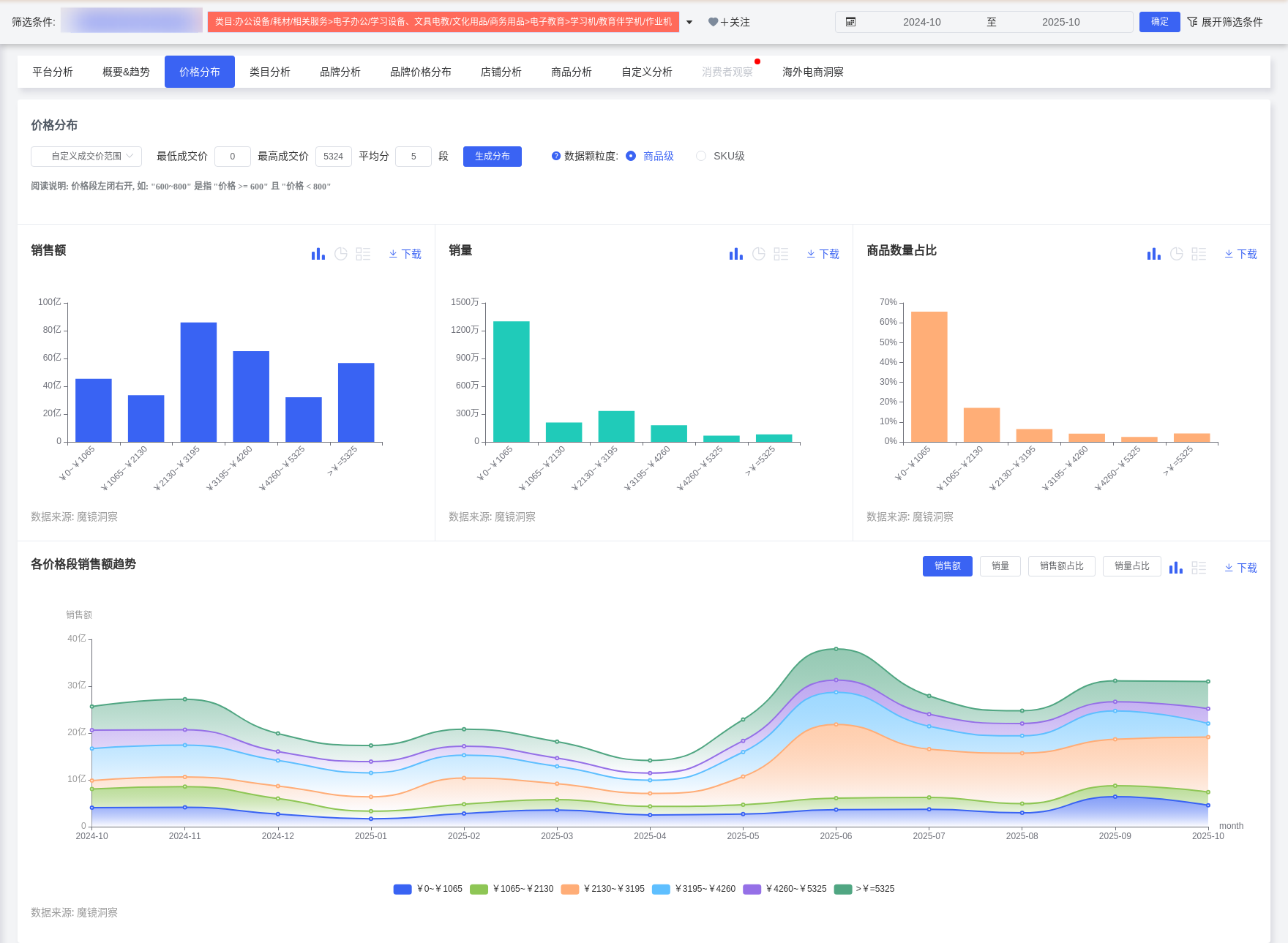This screenshot has width=1288, height=943.
Task: Click the 最高成交价 input field
Action: [x=333, y=157]
